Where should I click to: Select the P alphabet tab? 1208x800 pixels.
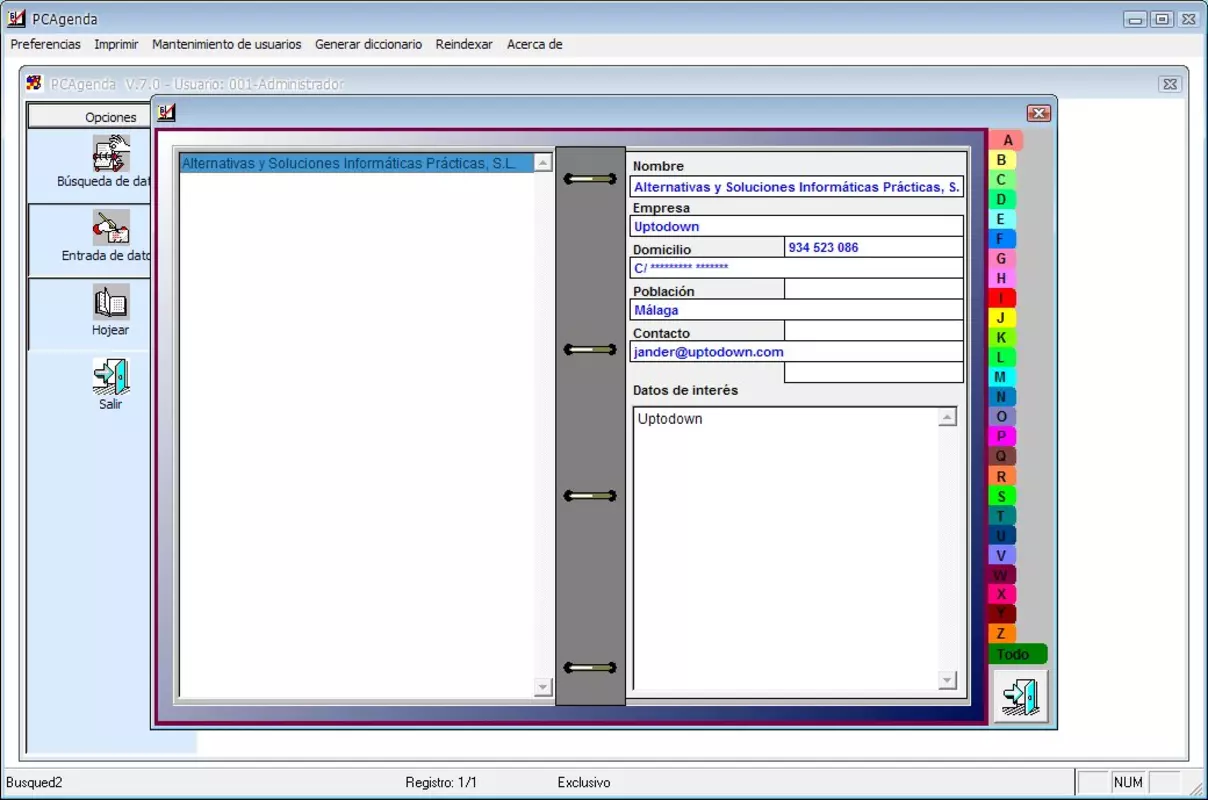click(x=1002, y=437)
